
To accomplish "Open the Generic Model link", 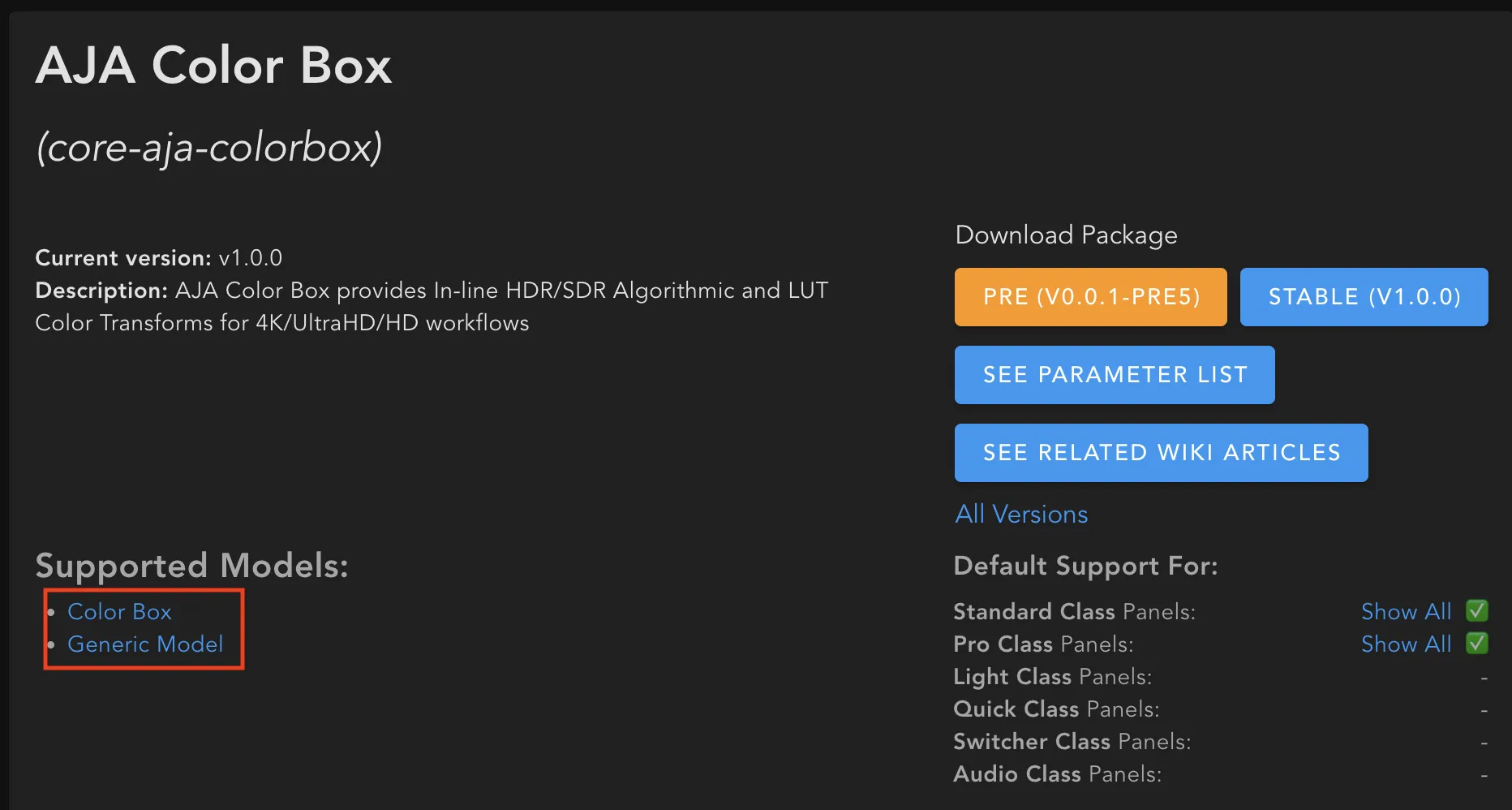I will tap(145, 644).
